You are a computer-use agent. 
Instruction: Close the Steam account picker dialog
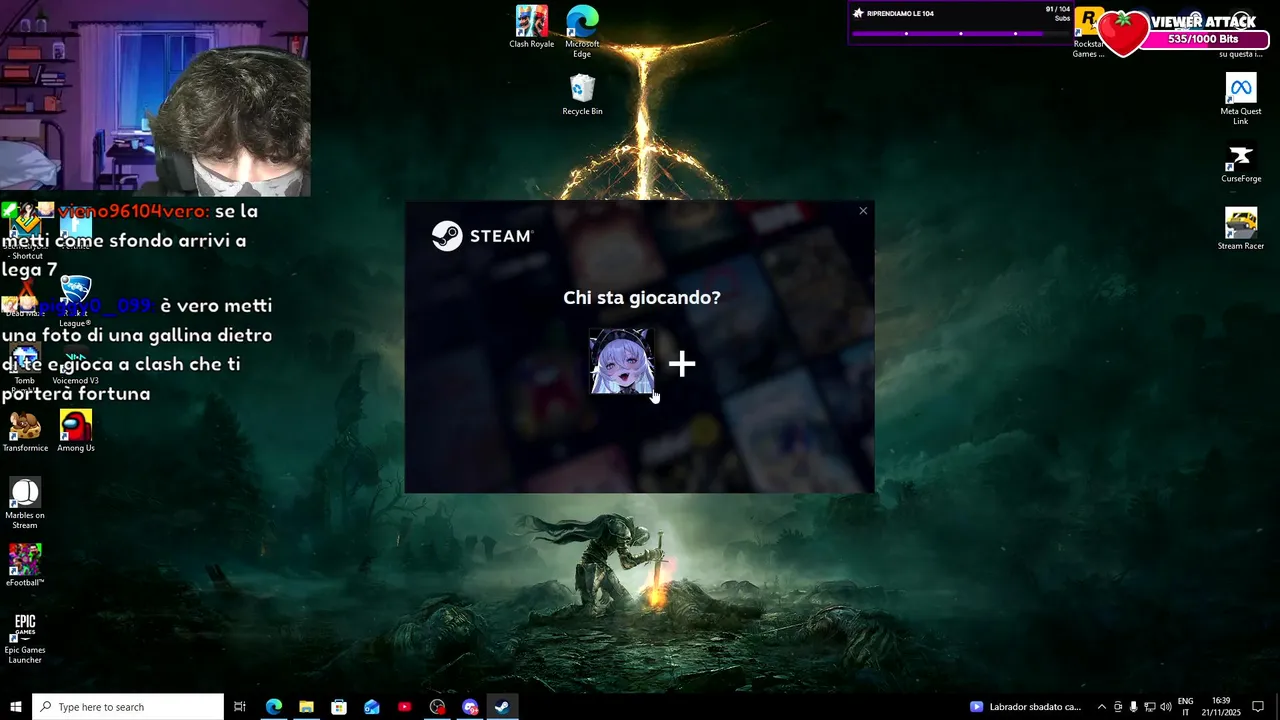pyautogui.click(x=863, y=211)
